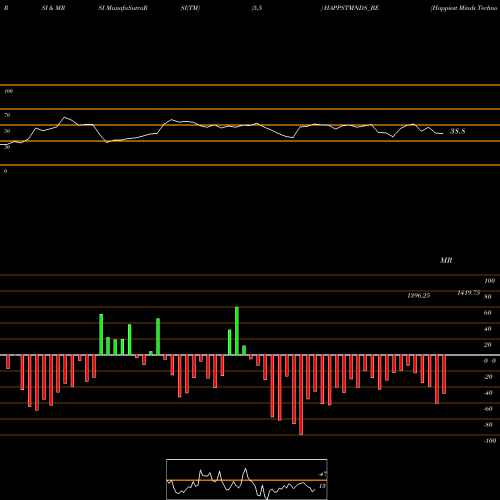500x500 pixels.
Task: Click the 'SI(TM)' header label
Action: (190, 8)
